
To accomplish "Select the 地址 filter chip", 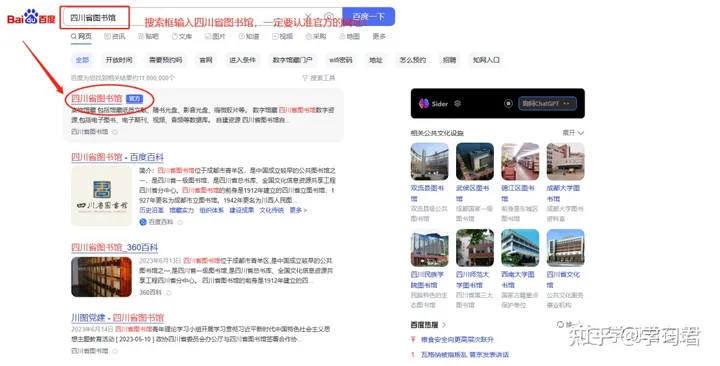I will 376,60.
